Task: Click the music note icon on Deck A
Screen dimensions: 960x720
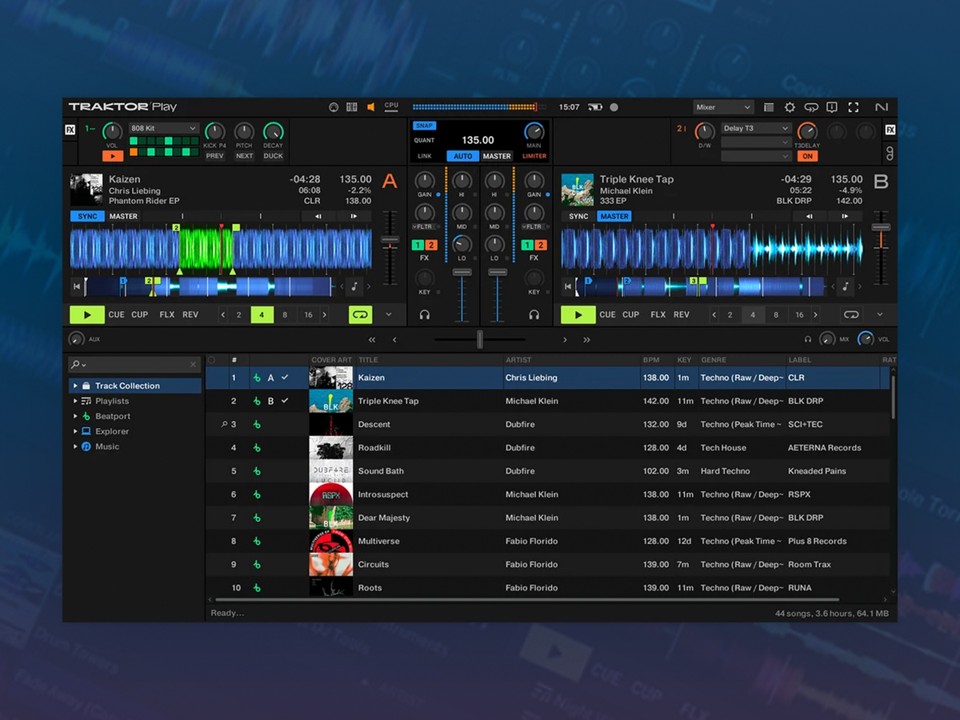Action: (x=354, y=286)
